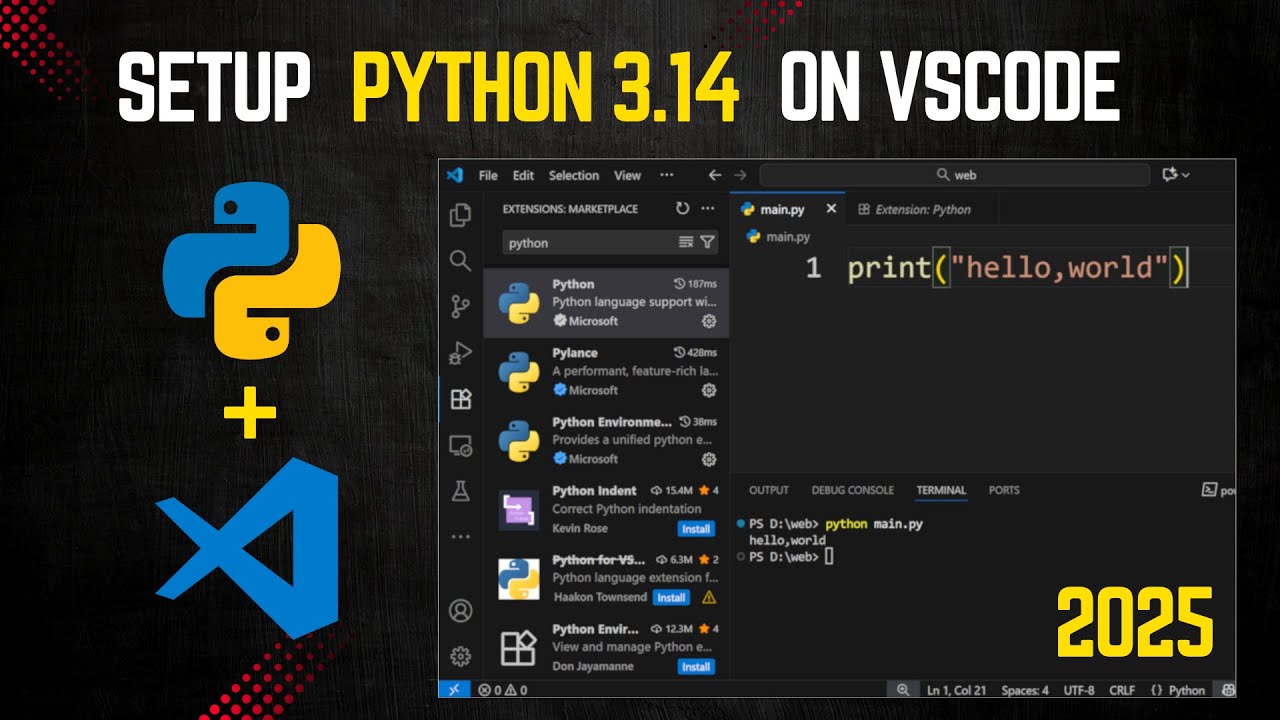Open the Accounts icon
This screenshot has height=720, width=1280.
pyautogui.click(x=460, y=610)
